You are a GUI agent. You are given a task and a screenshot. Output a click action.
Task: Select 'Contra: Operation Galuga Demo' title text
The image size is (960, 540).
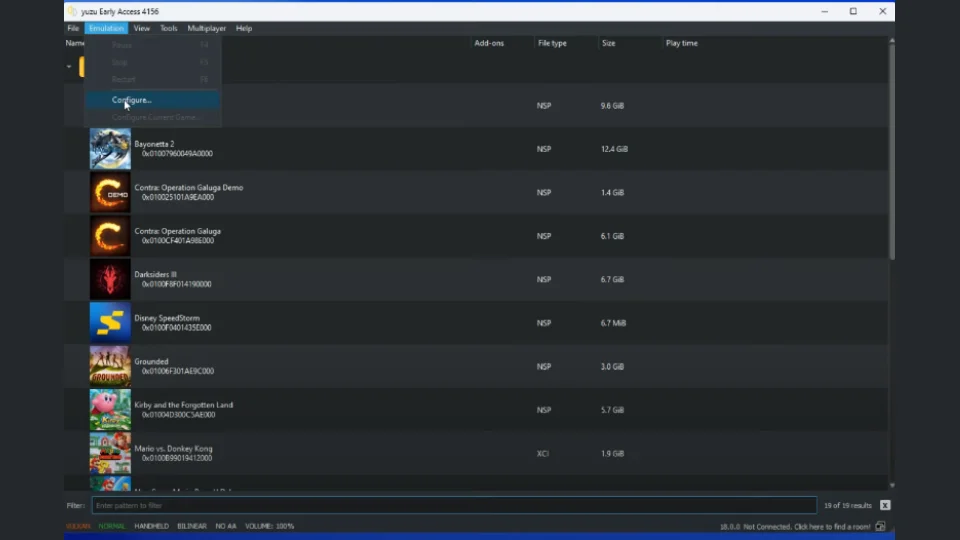point(189,187)
